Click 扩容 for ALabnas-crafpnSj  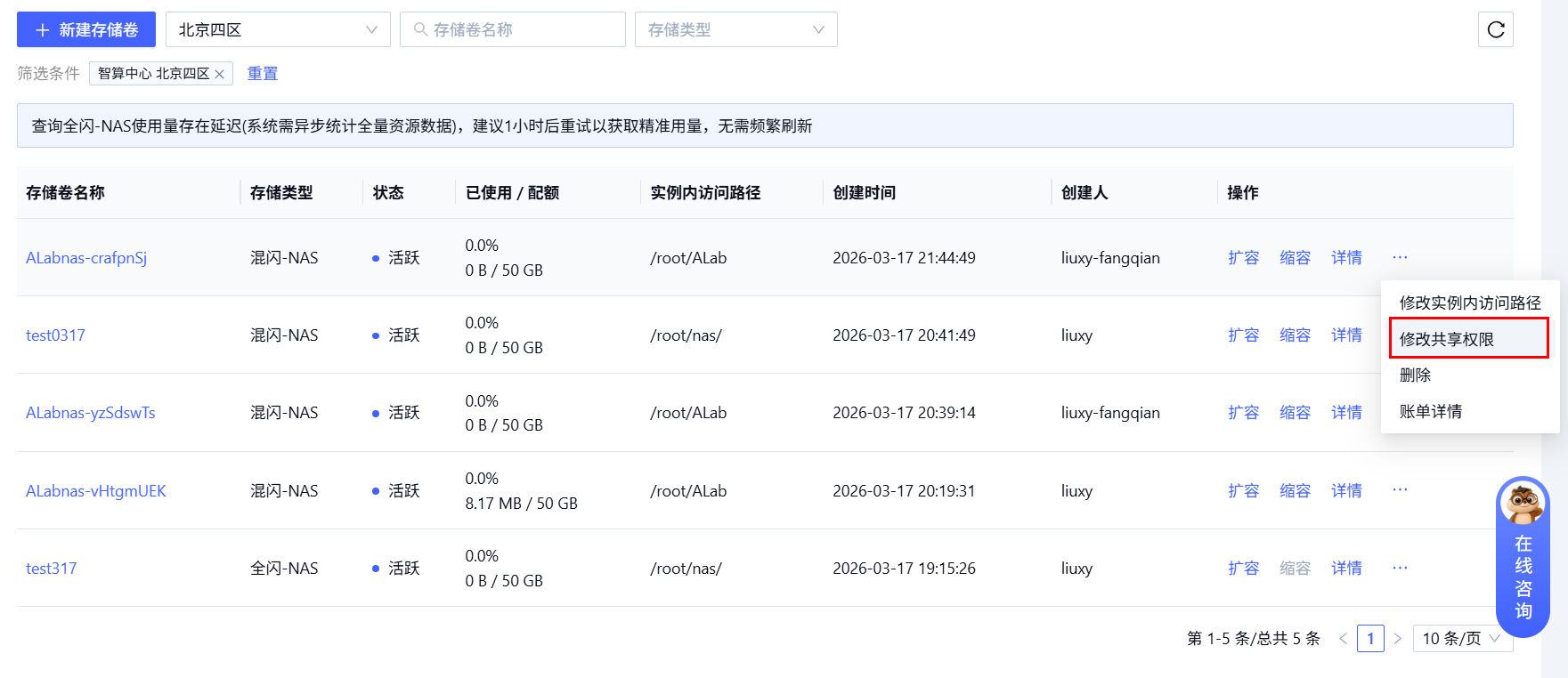[1243, 258]
